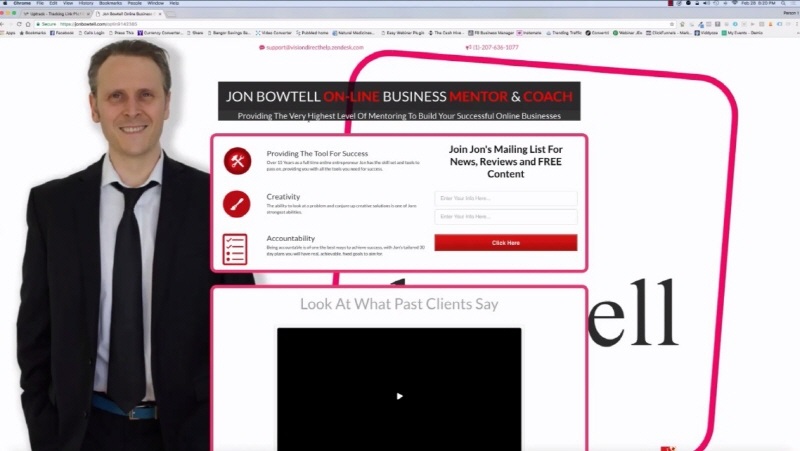Select the Providing The Tool For Success heading
This screenshot has width=800, height=451.
[x=317, y=153]
